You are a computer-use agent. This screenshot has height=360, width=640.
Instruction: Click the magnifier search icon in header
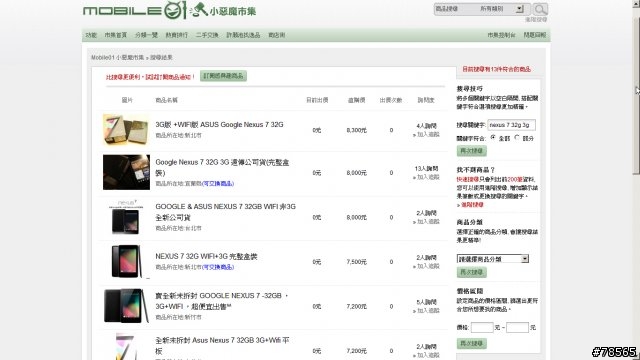pyautogui.click(x=540, y=9)
